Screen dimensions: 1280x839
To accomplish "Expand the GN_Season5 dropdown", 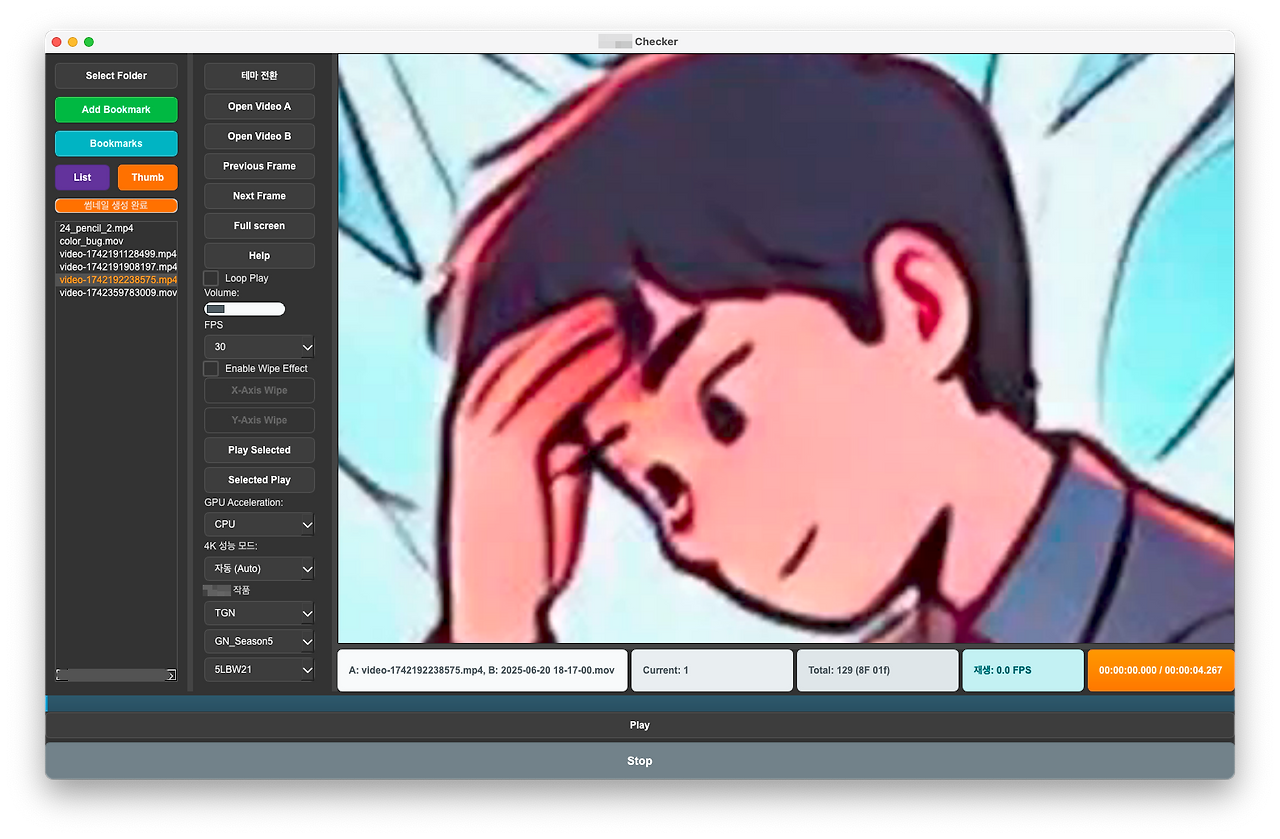I will click(x=259, y=641).
